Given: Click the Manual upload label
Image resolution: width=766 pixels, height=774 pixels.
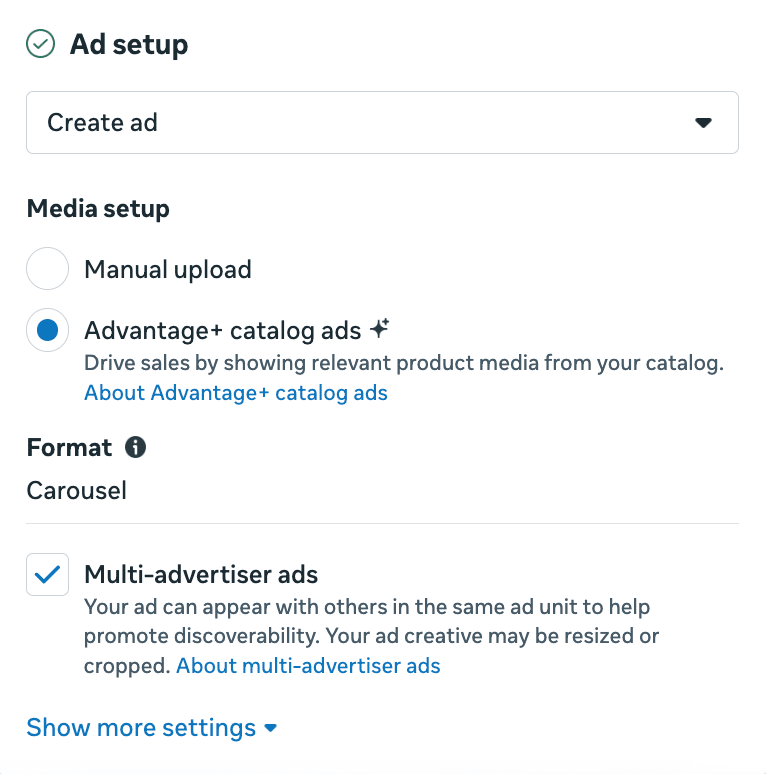Looking at the screenshot, I should [168, 270].
